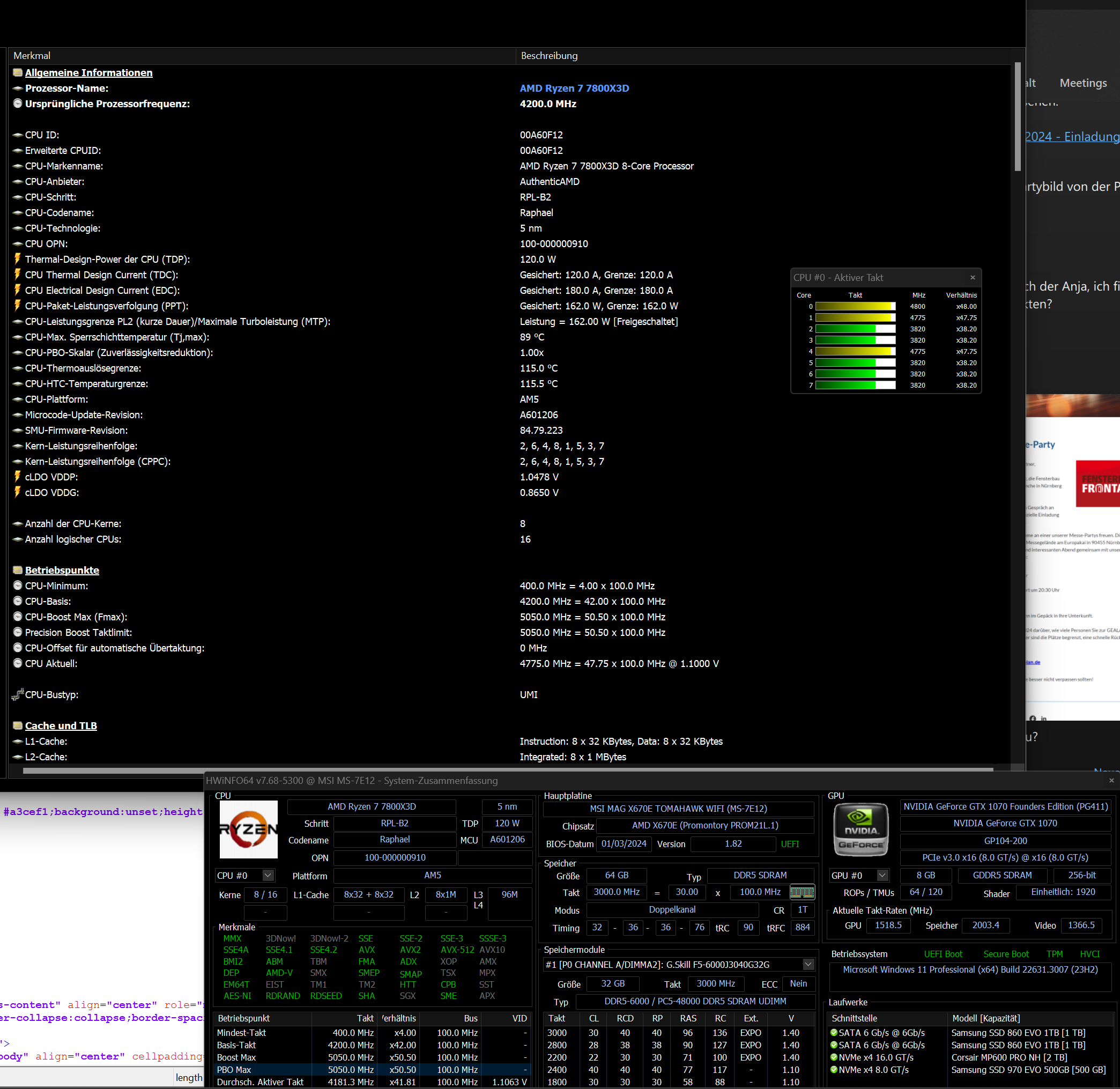Screen dimensions: 1120x1089
Task: Open the GPU #0 selector dropdown
Action: [882, 876]
